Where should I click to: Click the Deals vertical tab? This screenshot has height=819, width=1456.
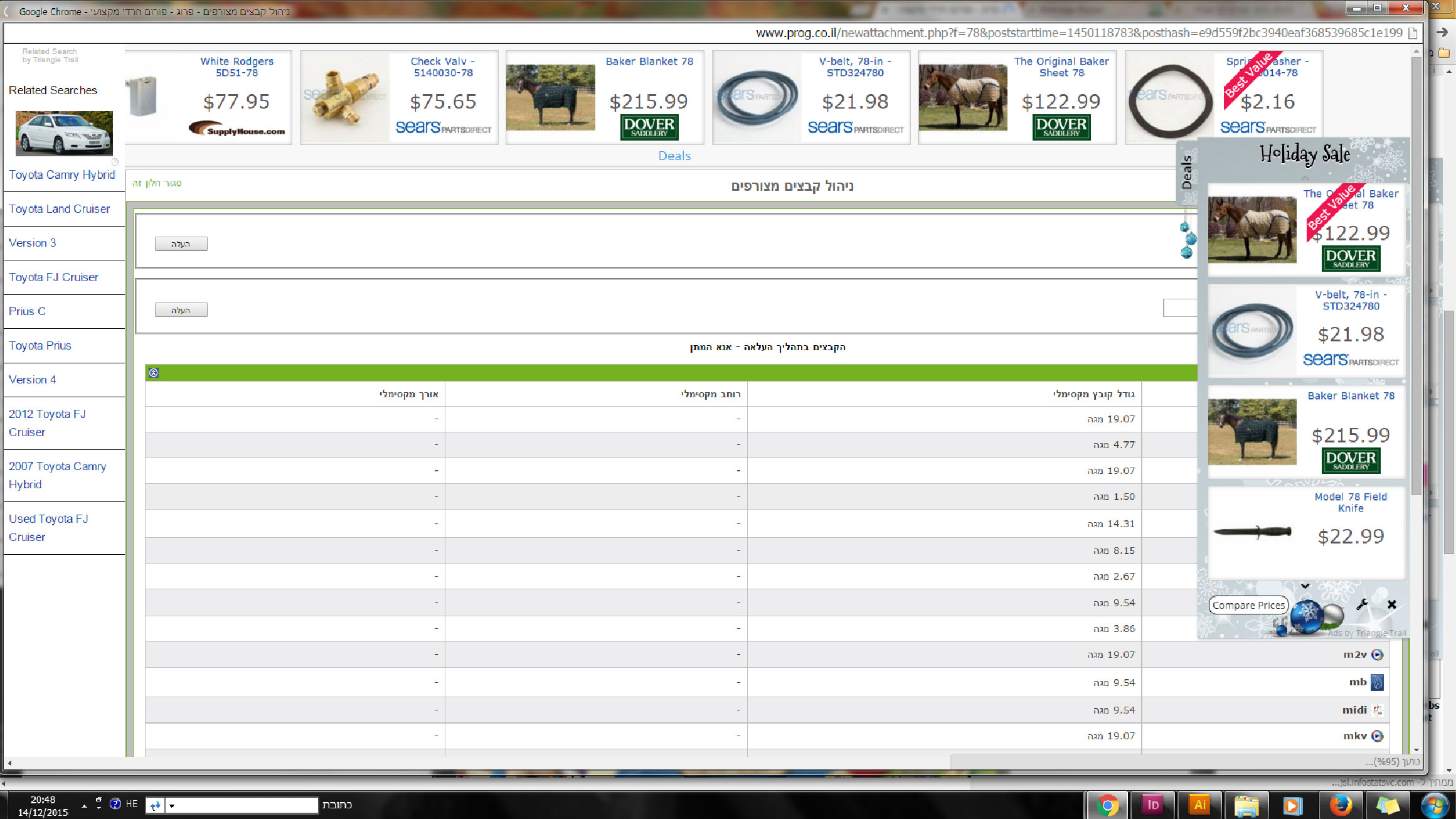point(1186,173)
